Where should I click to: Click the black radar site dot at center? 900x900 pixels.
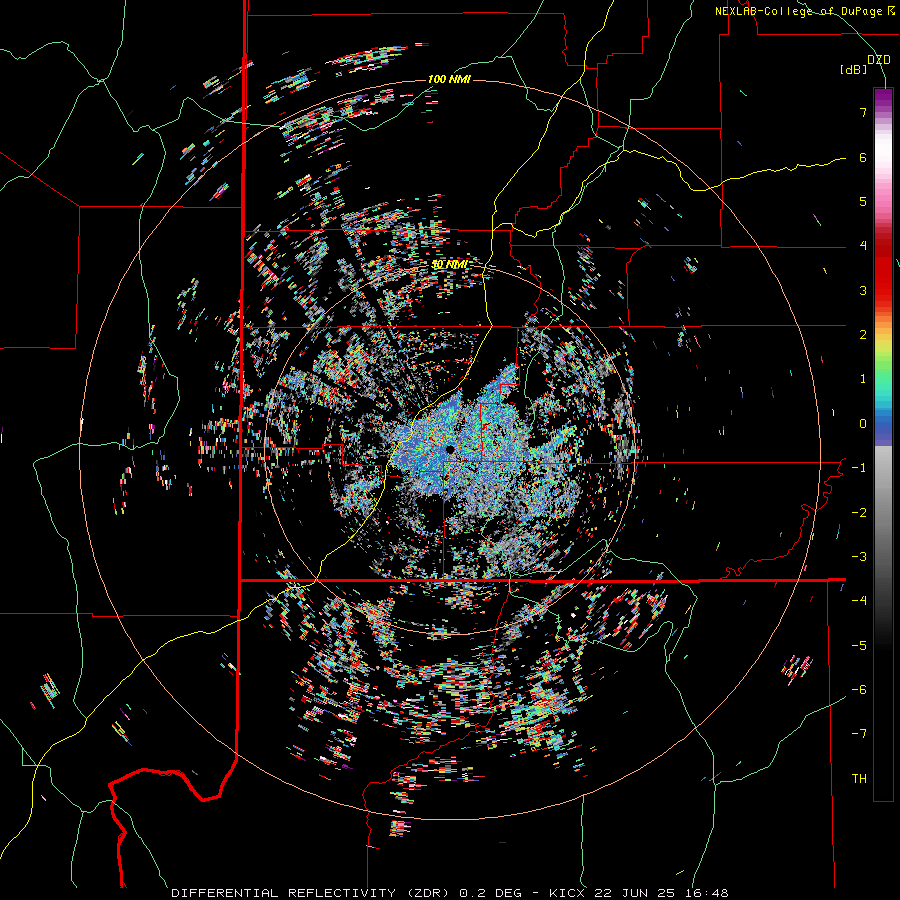point(450,449)
